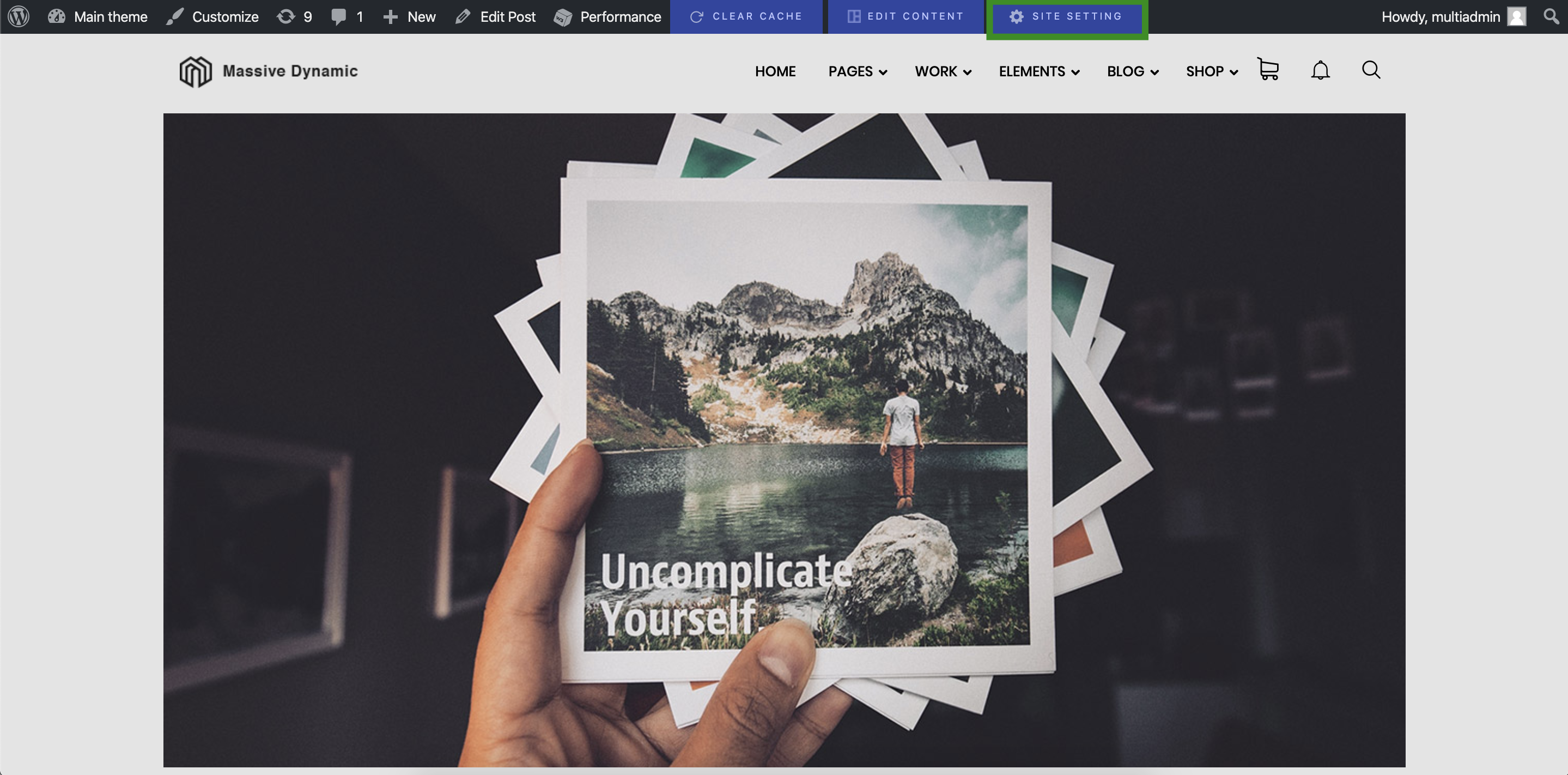Expand the WORK dropdown menu
The height and width of the screenshot is (775, 1568).
pos(942,71)
